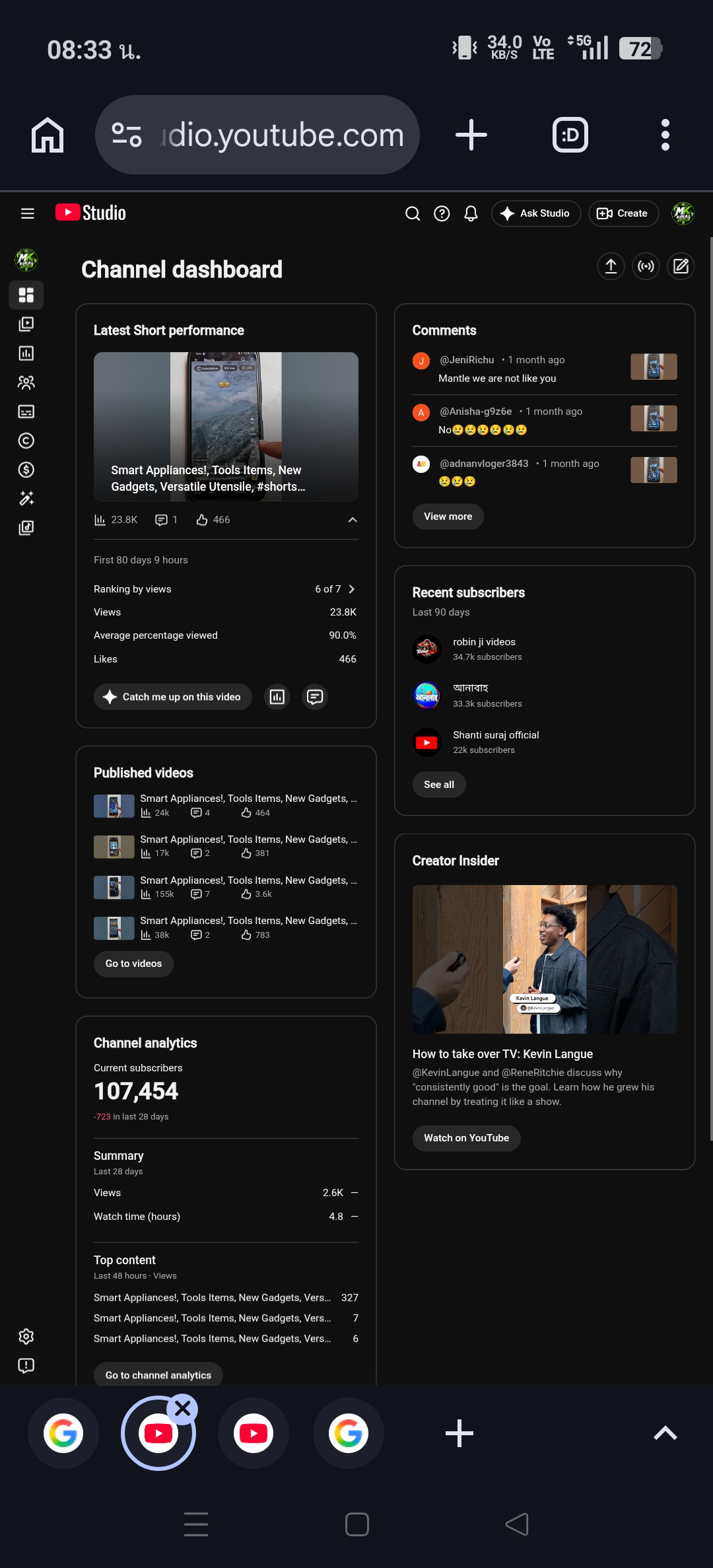Image resolution: width=713 pixels, height=1568 pixels.
Task: Open the browser tab switcher icon
Action: (570, 135)
